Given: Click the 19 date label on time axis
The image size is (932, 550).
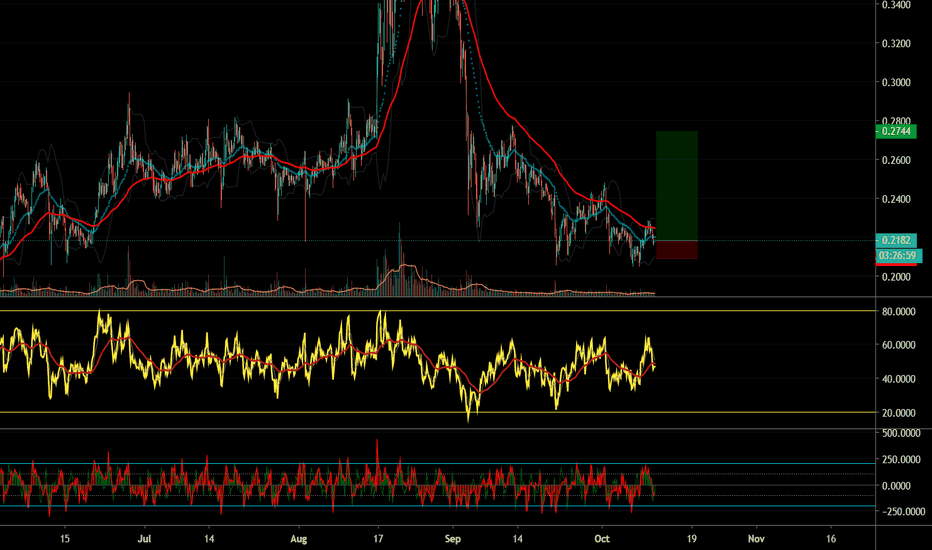Looking at the screenshot, I should tap(692, 539).
